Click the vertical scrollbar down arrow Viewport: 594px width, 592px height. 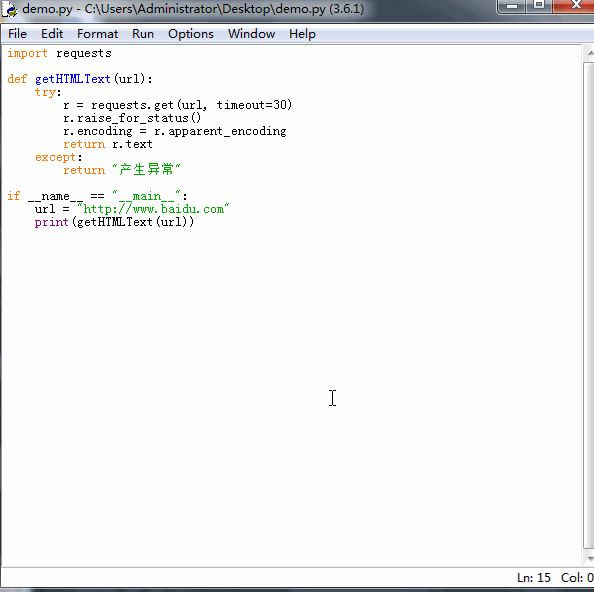pyautogui.click(x=589, y=558)
